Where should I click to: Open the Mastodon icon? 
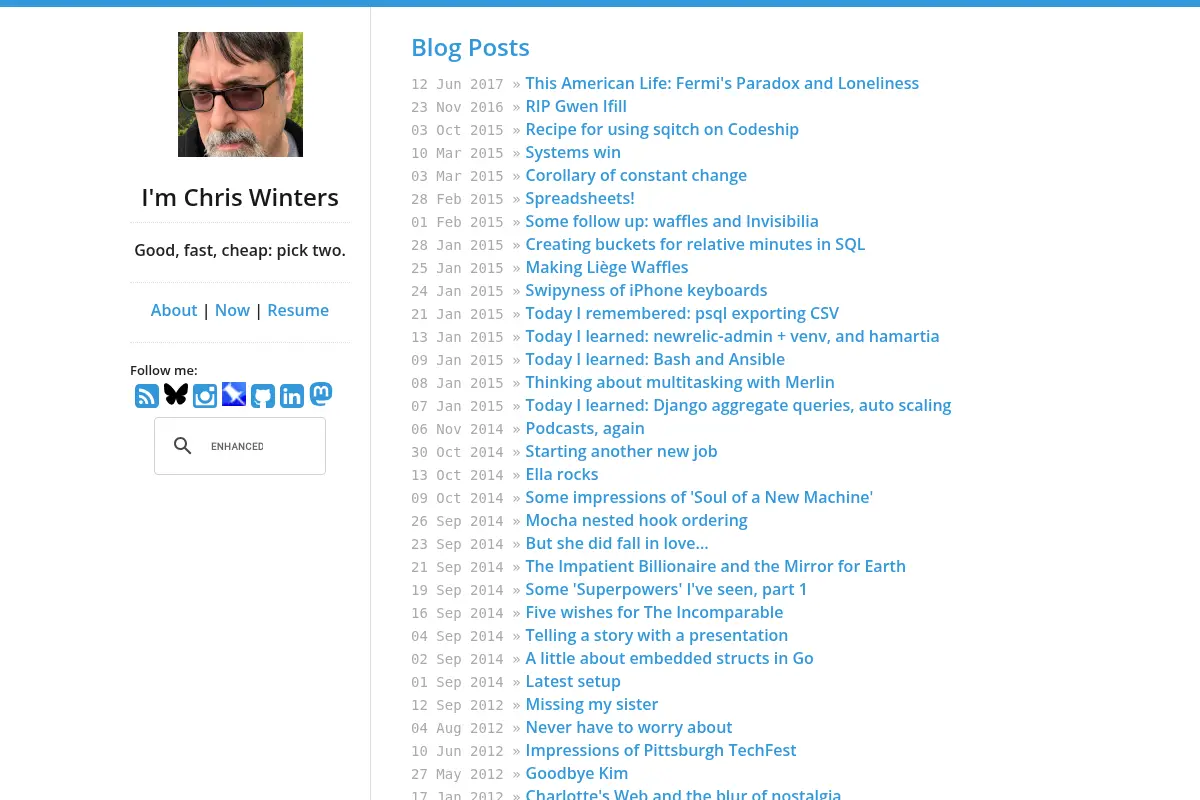click(321, 394)
